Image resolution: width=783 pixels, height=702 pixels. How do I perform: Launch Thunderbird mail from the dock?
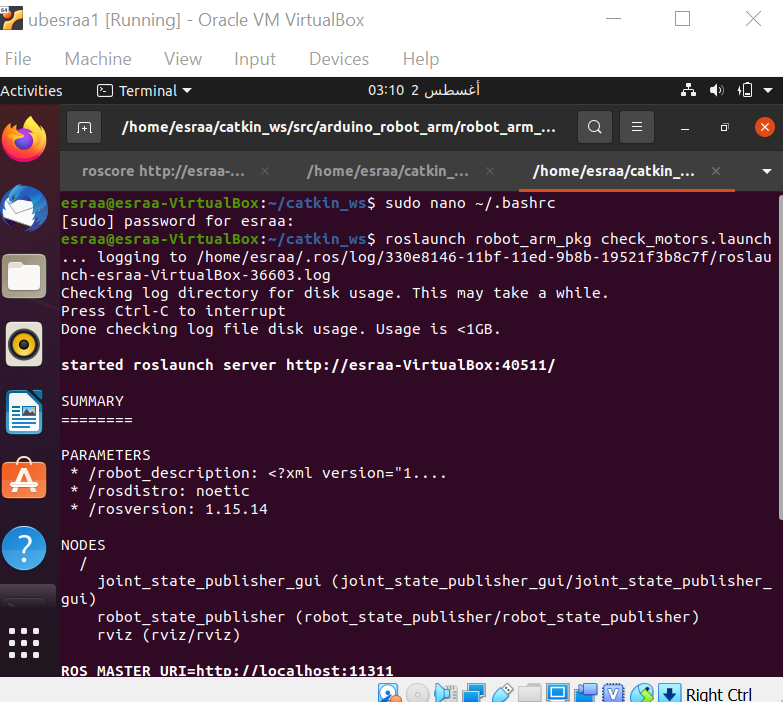(x=24, y=208)
